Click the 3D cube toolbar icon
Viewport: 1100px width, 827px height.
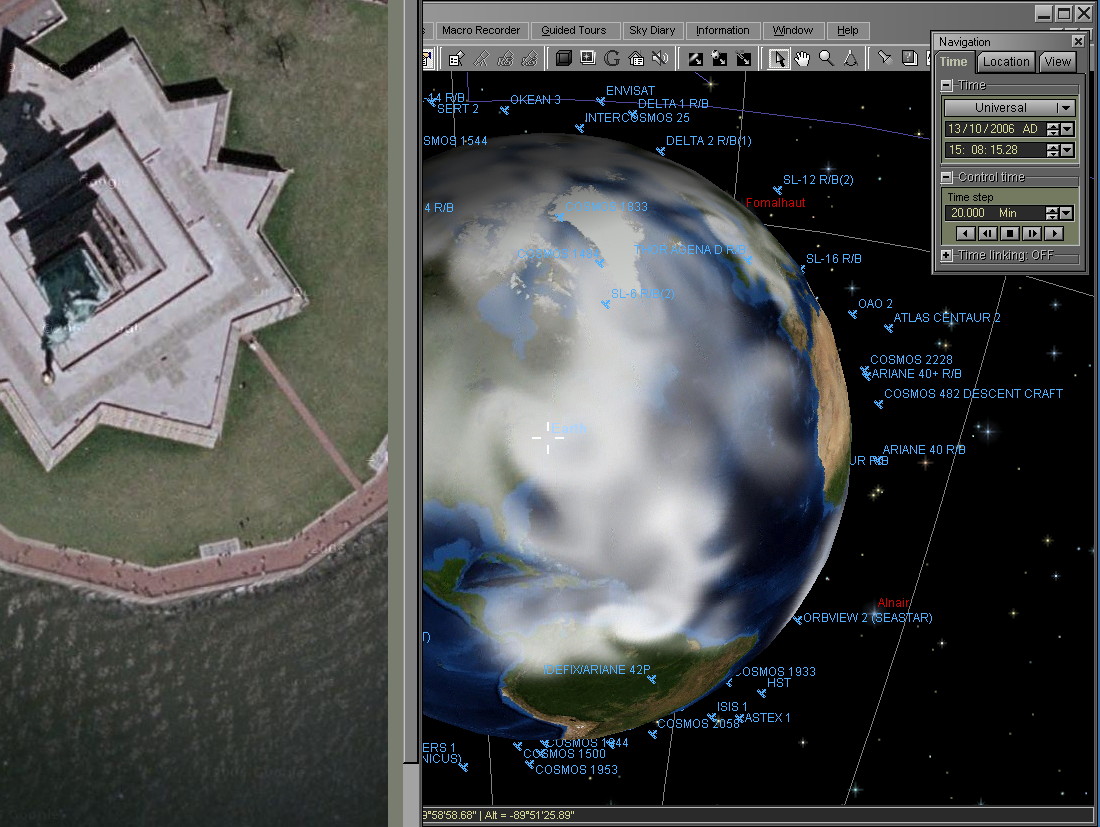click(564, 58)
